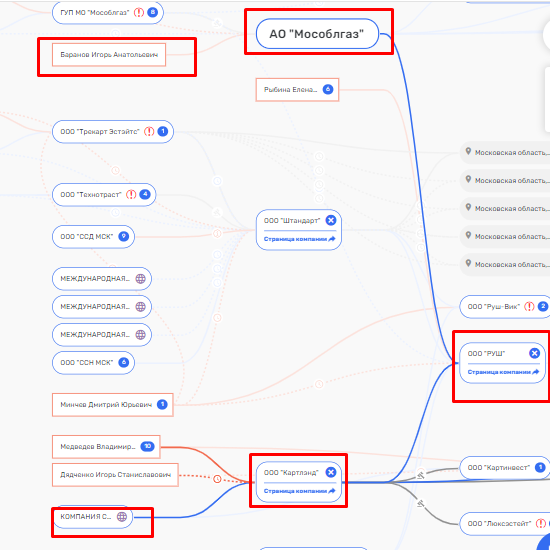The width and height of the screenshot is (550, 550).
Task: Expand badge 6 on Рыбина Елена node
Action: 328,89
